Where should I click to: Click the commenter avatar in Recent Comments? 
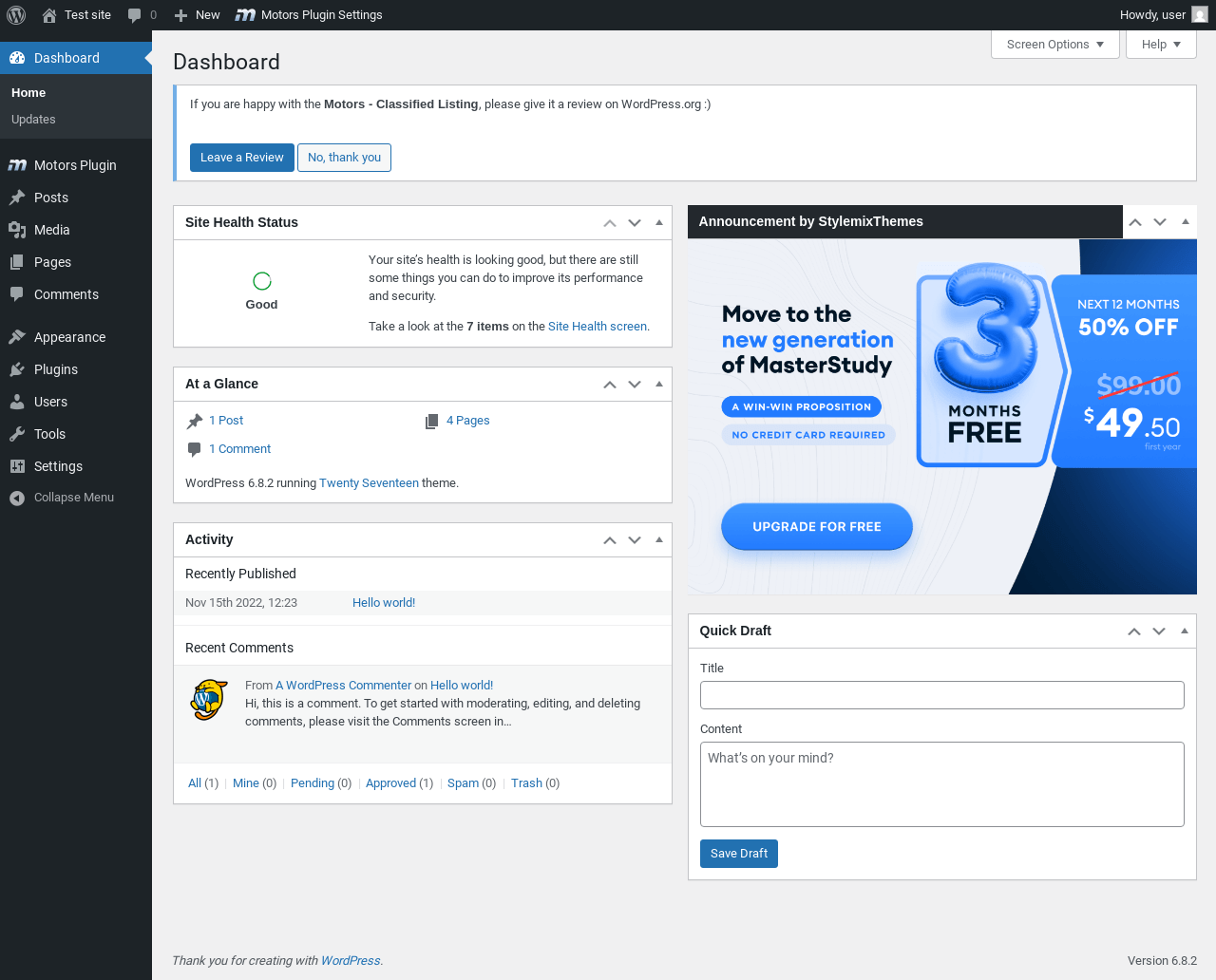click(209, 700)
